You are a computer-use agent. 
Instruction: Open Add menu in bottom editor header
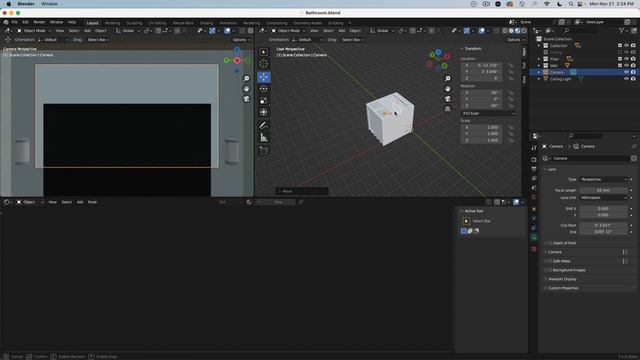coord(80,202)
